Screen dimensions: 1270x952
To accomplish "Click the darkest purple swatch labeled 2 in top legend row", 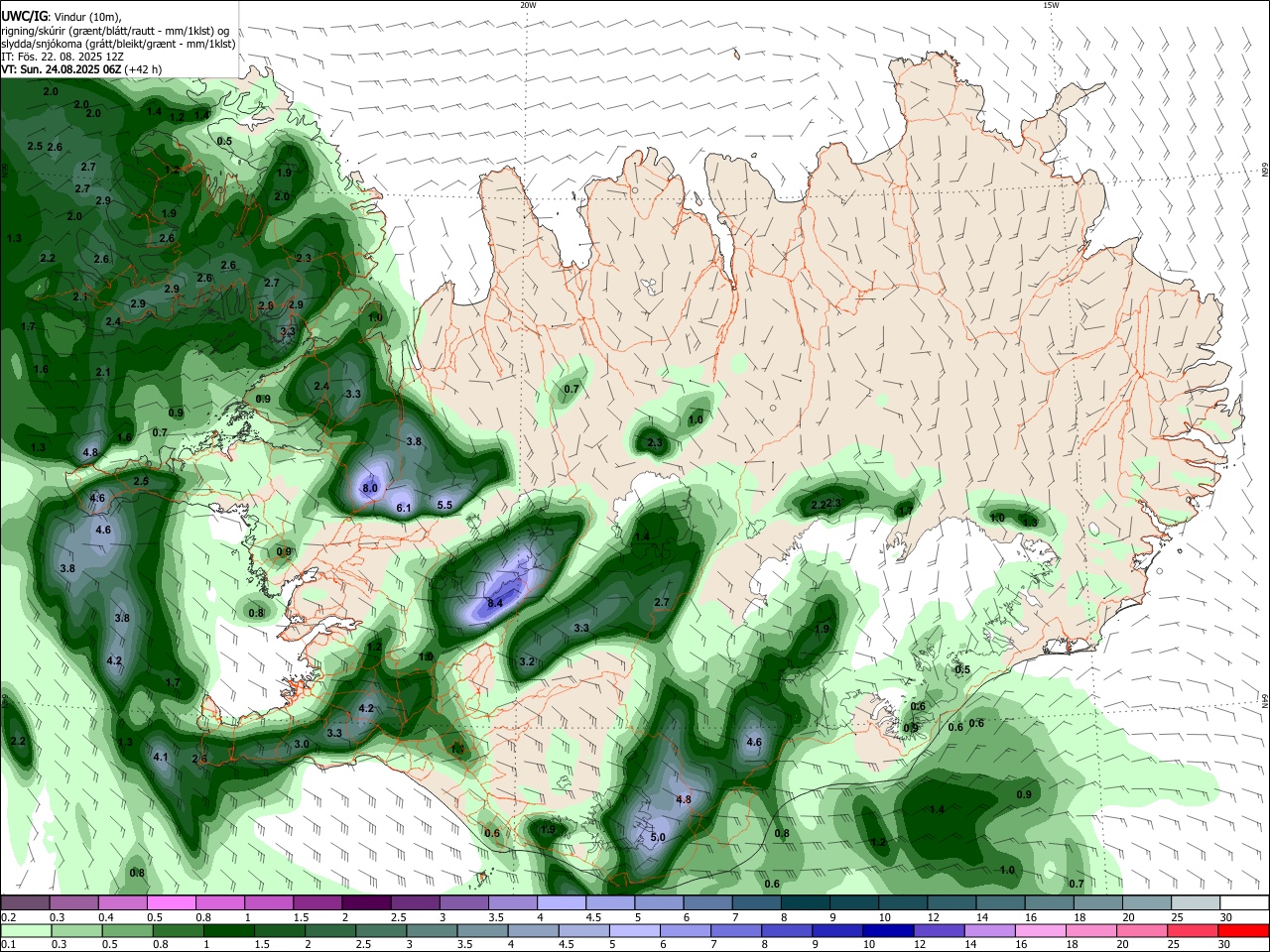I will [x=365, y=902].
